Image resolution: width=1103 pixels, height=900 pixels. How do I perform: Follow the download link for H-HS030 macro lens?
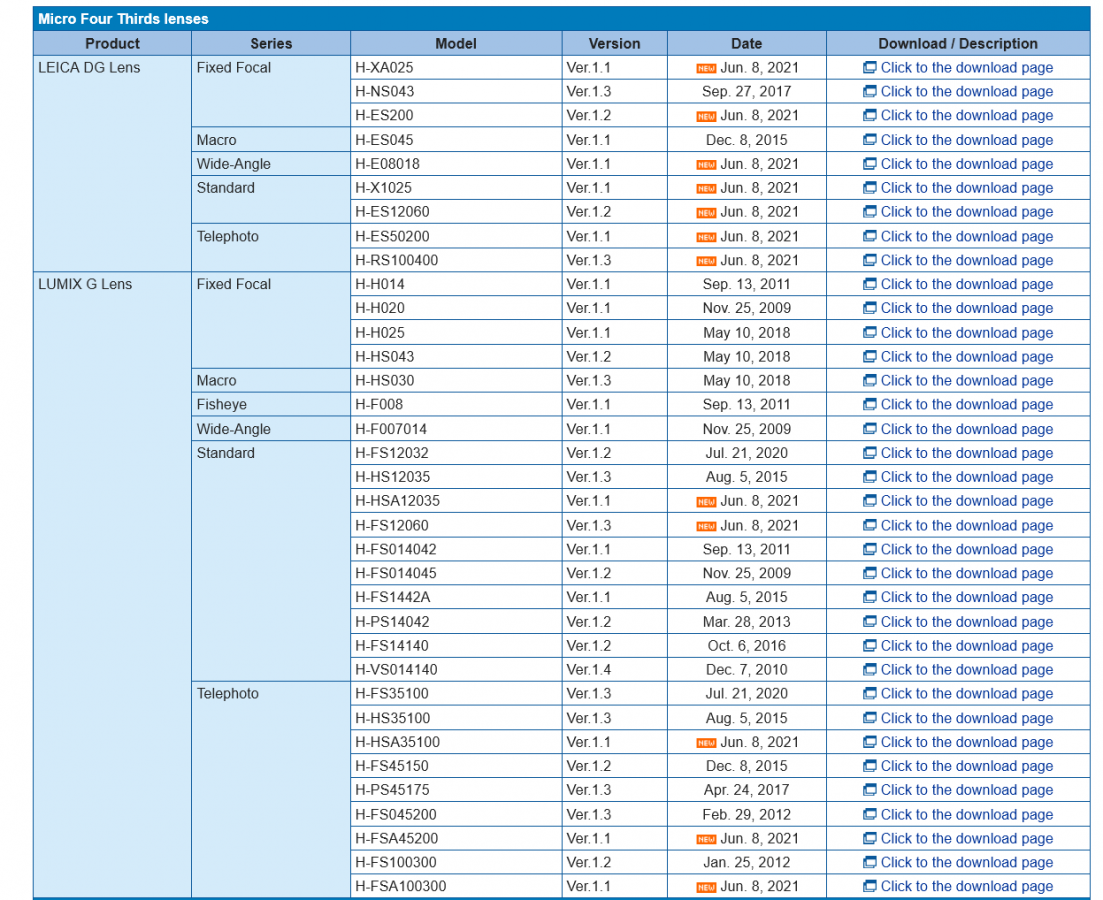click(x=966, y=381)
